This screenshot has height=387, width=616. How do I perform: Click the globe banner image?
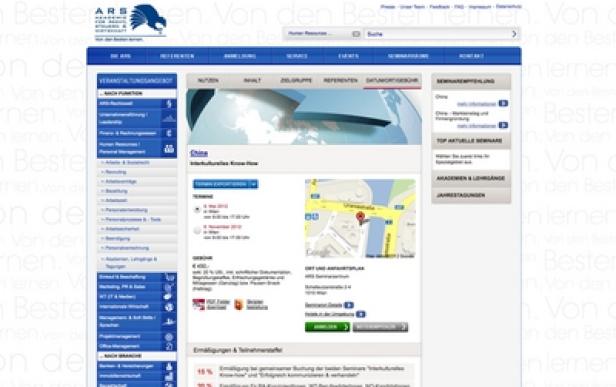[304, 117]
